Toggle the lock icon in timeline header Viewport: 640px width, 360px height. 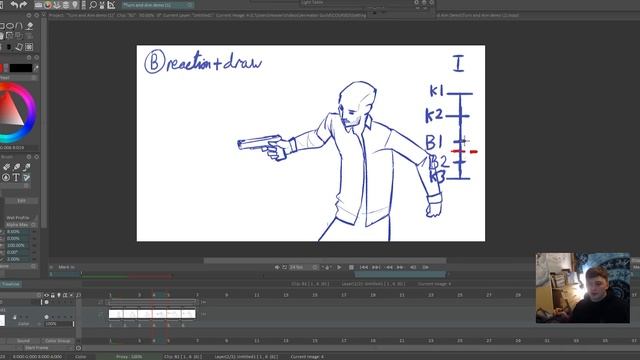53,295
